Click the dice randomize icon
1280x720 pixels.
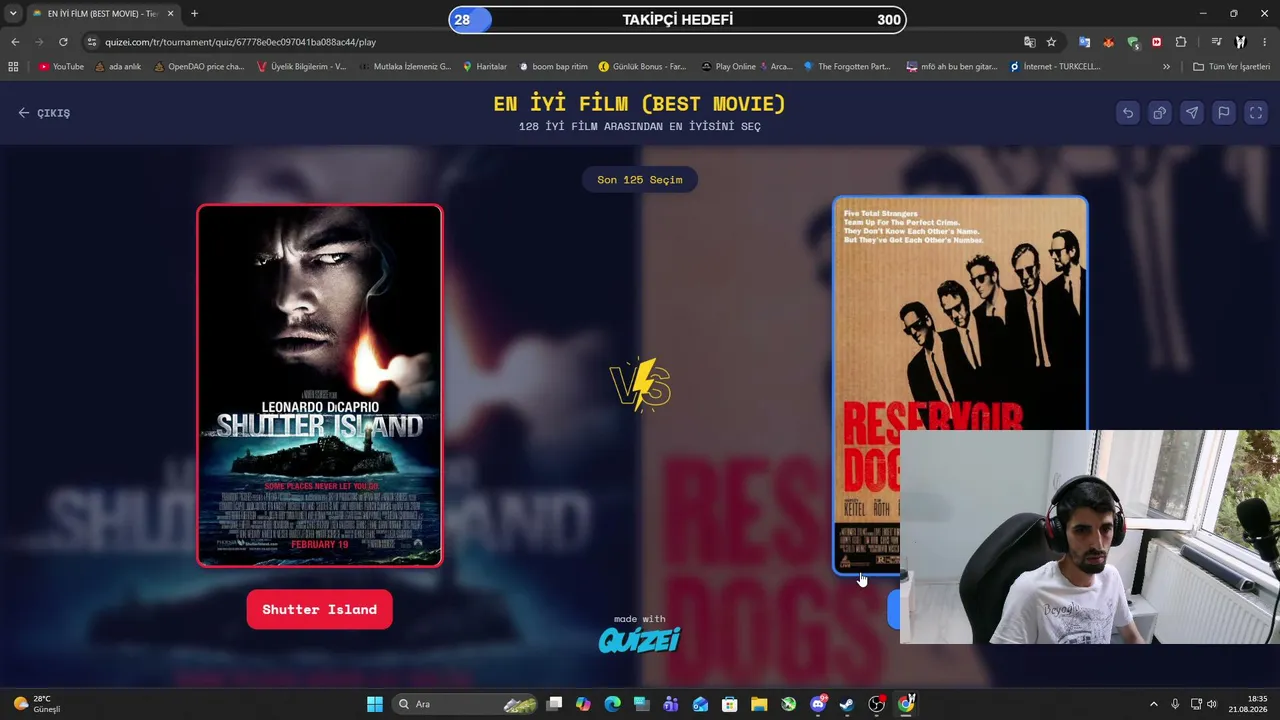[x=1160, y=113]
